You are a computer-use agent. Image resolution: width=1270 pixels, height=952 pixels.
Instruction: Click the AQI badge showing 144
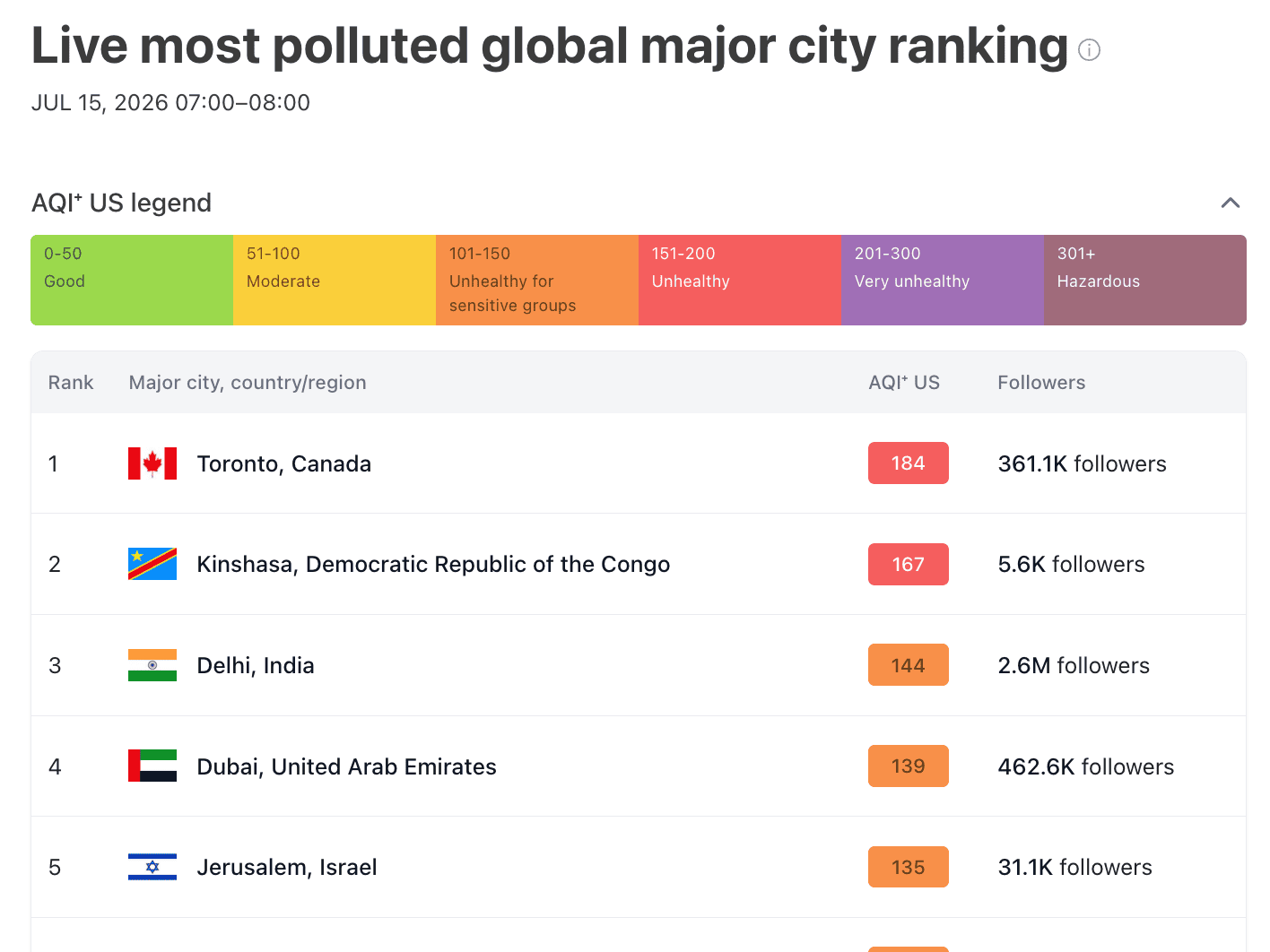(x=909, y=665)
